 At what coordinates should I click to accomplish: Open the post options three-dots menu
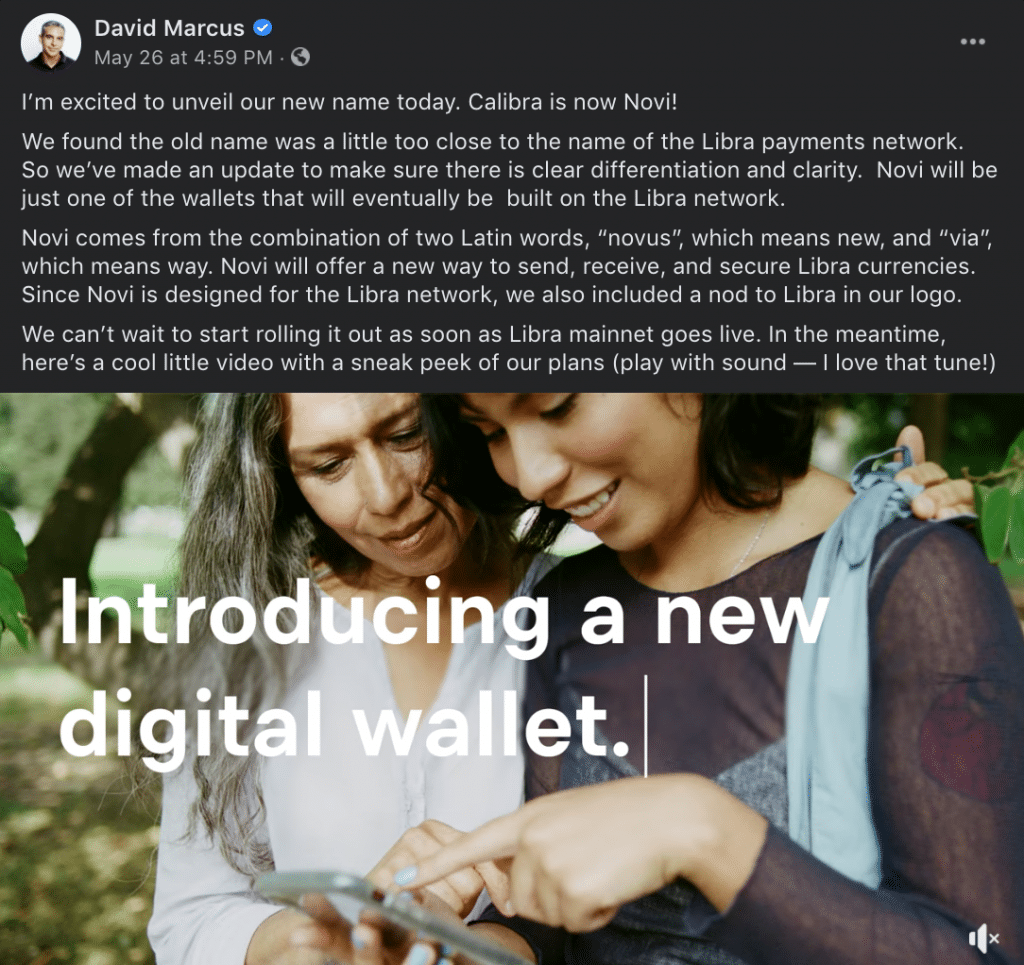click(972, 42)
